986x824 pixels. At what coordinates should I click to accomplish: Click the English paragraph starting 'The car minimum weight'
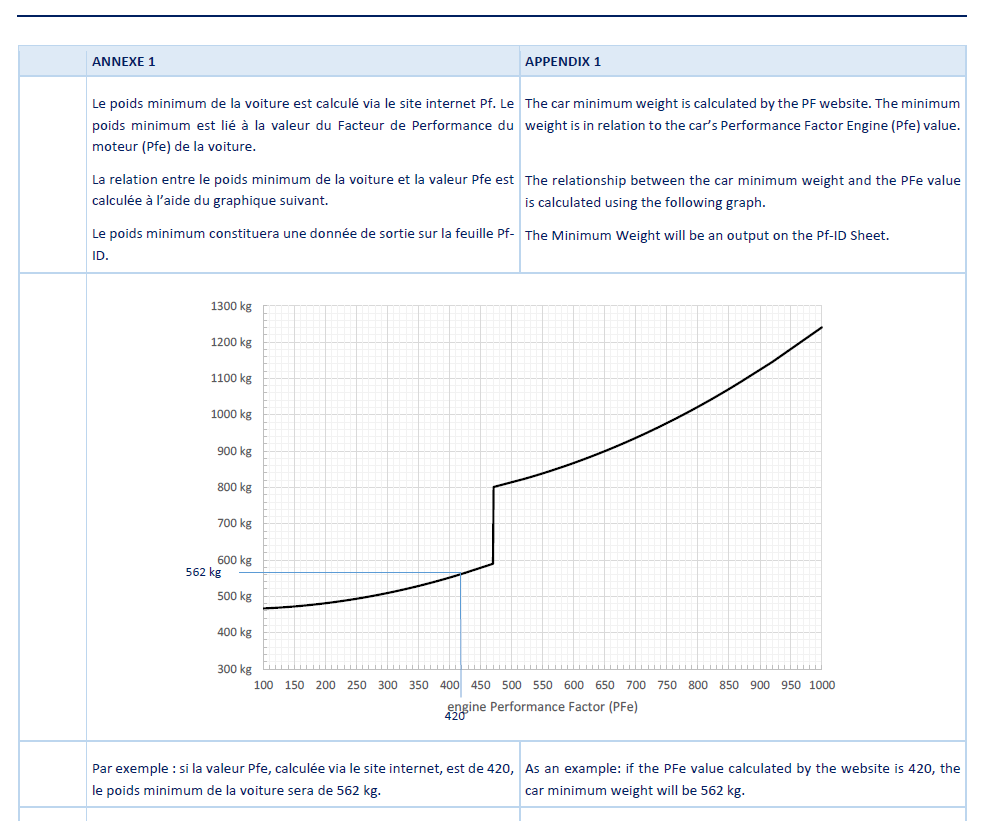pyautogui.click(x=742, y=114)
